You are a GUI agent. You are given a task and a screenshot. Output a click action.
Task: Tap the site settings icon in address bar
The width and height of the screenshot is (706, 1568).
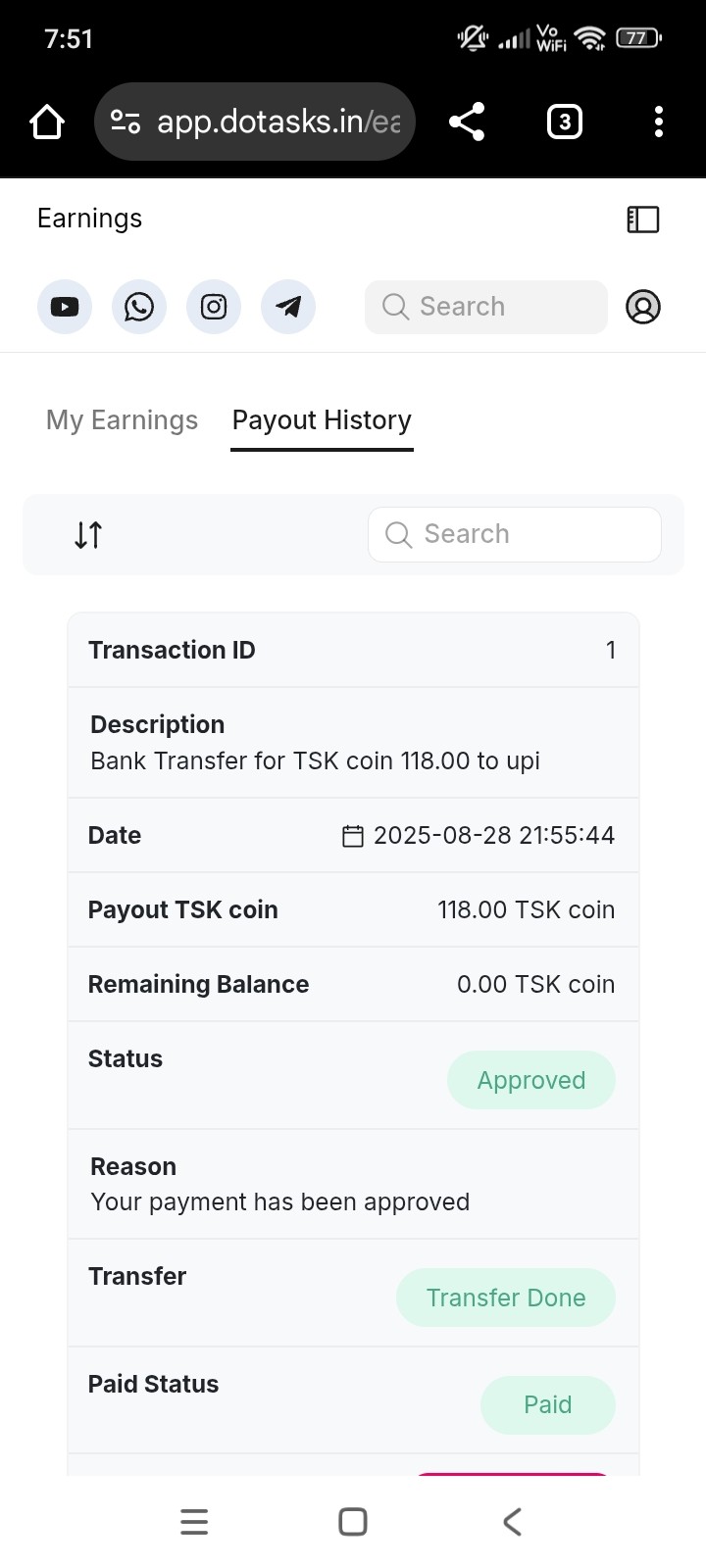tap(126, 122)
